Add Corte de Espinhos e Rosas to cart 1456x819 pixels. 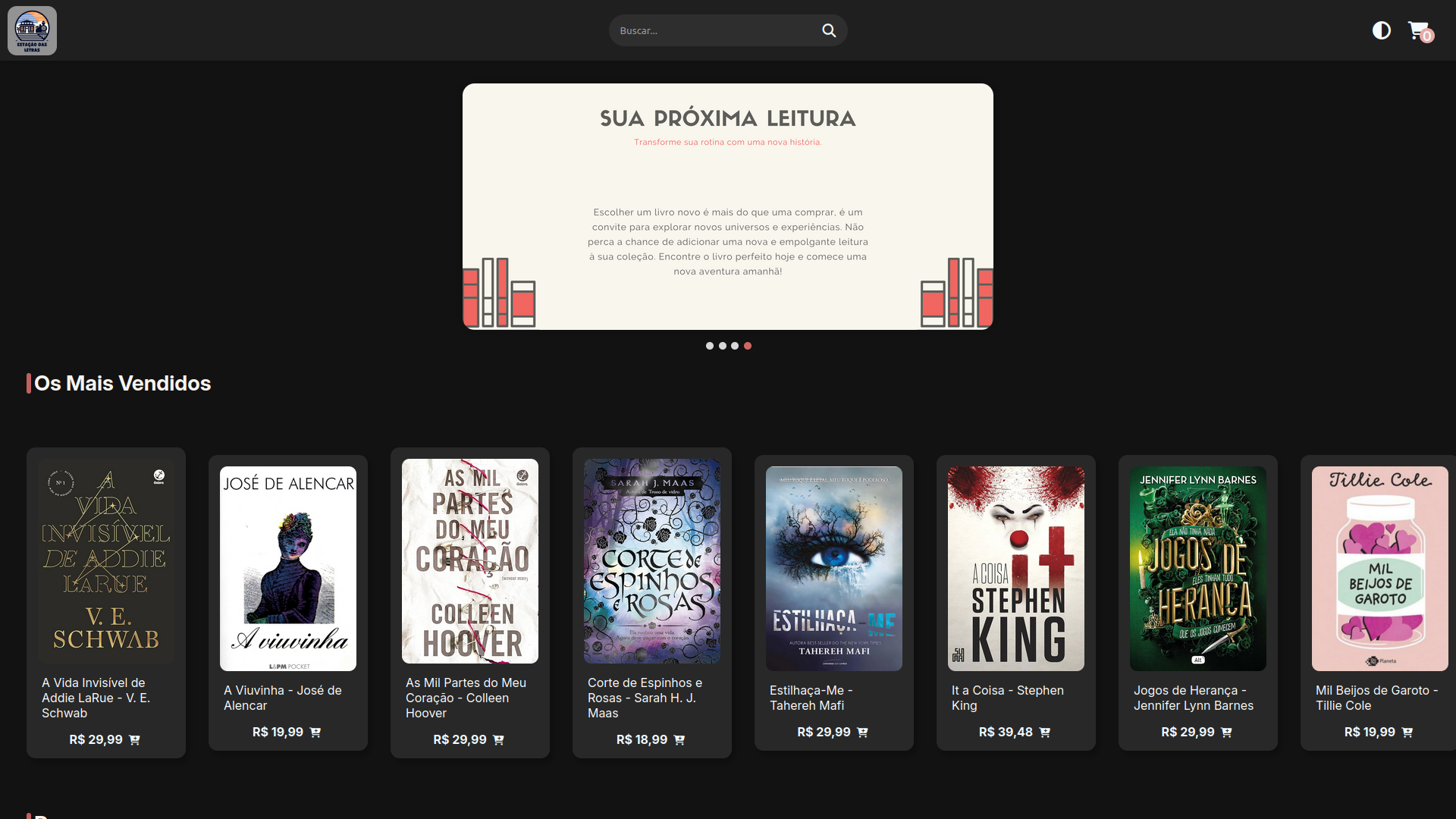pyautogui.click(x=679, y=740)
